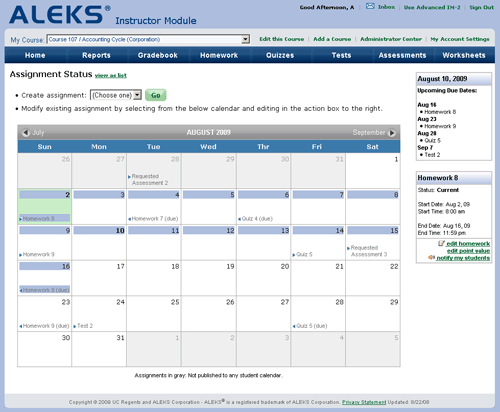Select Test 2 on August 24
This screenshot has width=500, height=412.
(83, 326)
